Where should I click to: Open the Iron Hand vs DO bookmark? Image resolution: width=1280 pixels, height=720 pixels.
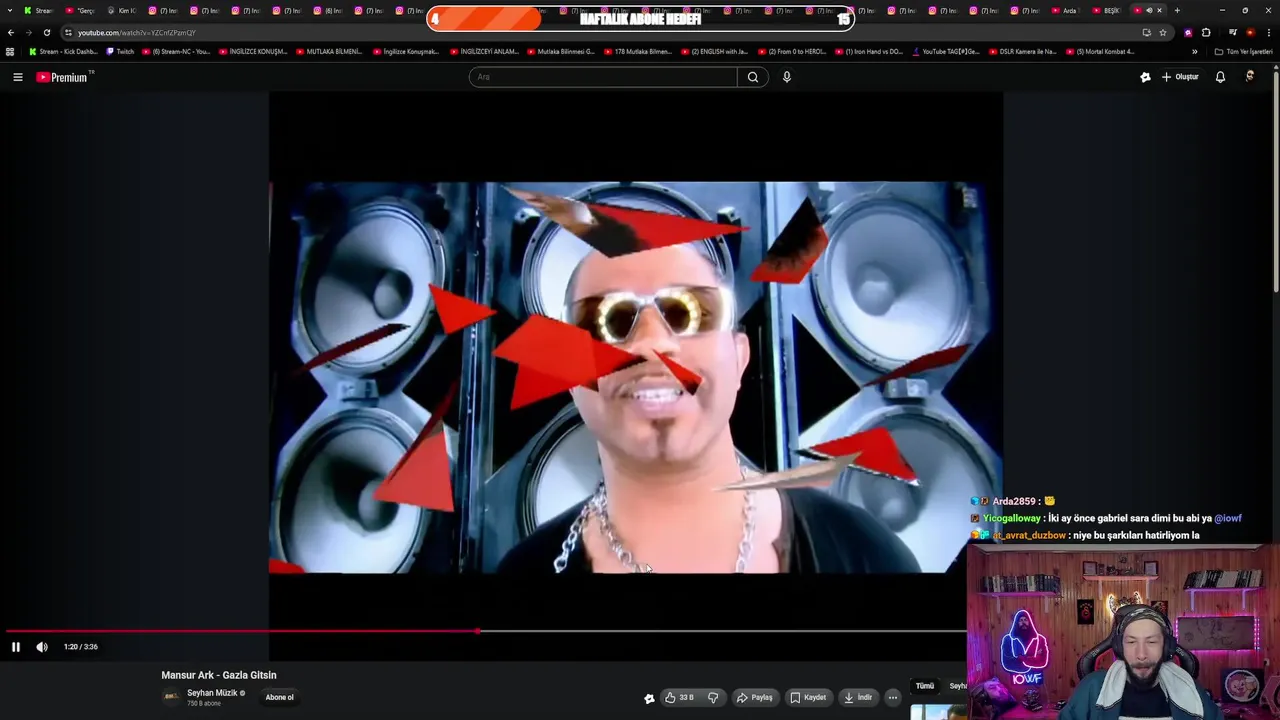click(869, 51)
